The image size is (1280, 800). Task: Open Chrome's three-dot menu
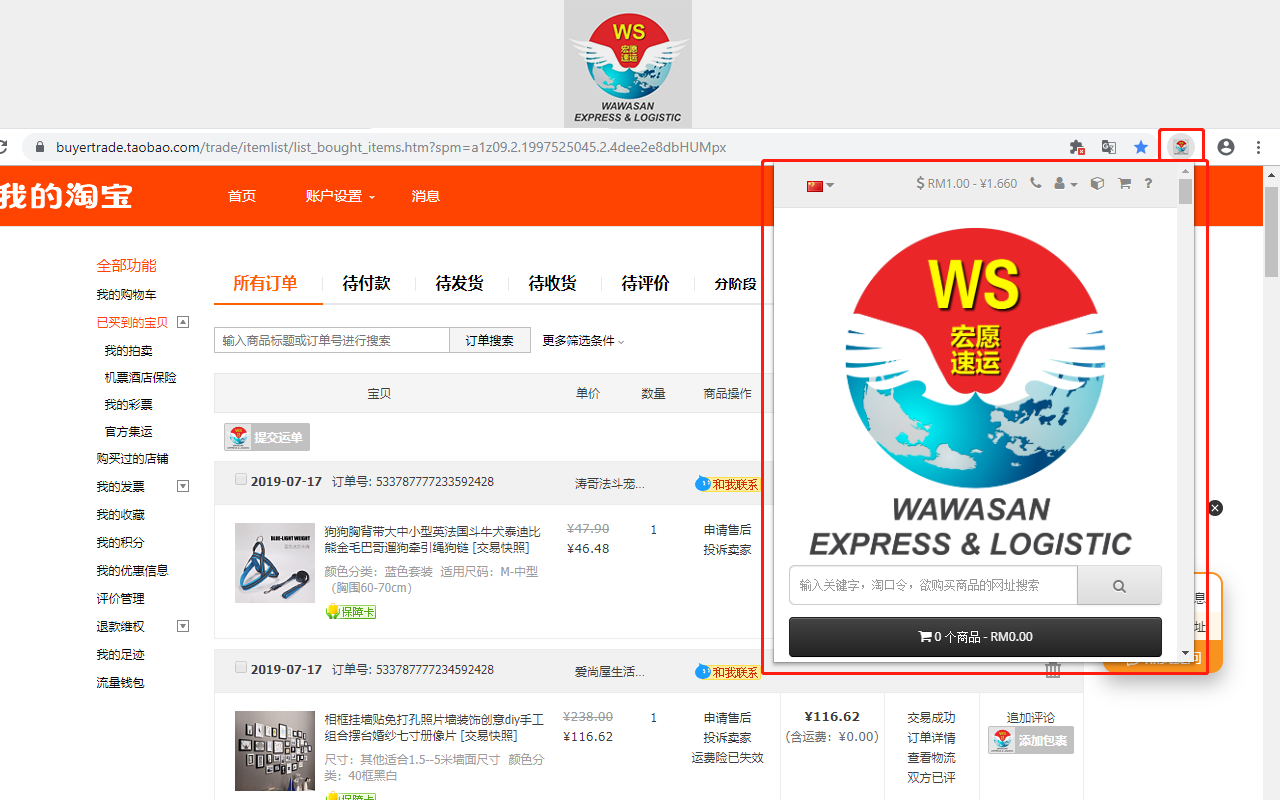click(x=1259, y=147)
